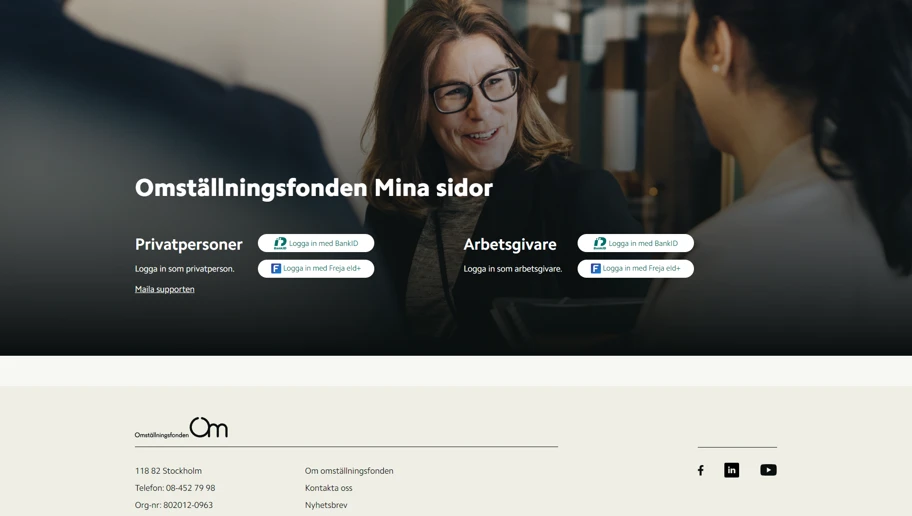Click the Omställningsfonden Mina sidor heading

click(314, 188)
